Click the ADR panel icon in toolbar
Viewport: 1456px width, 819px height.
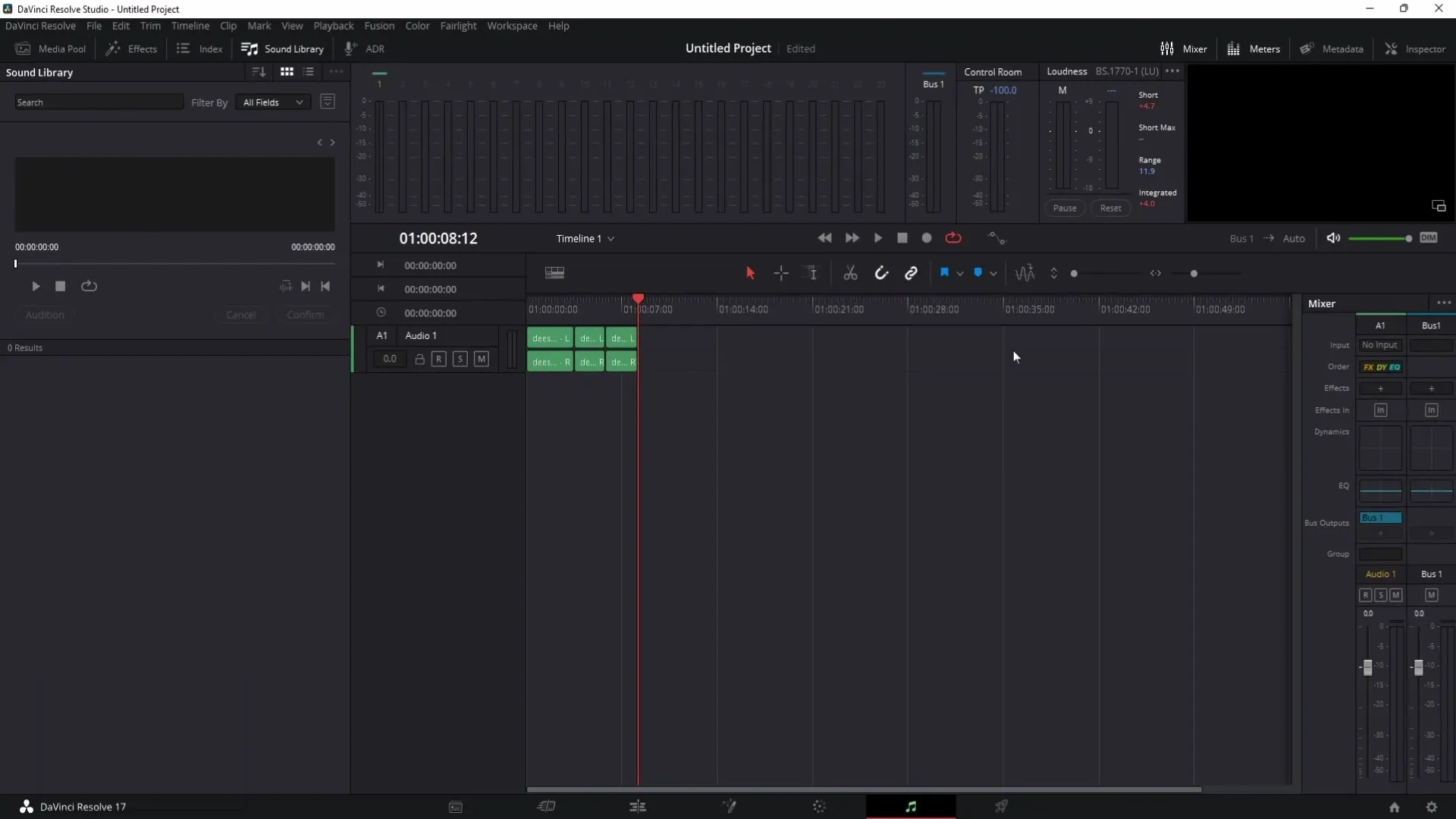click(x=365, y=48)
